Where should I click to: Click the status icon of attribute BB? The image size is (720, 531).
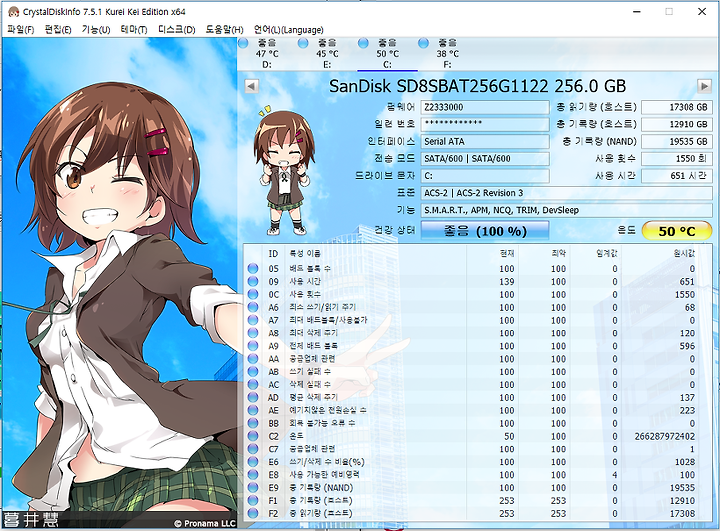pyautogui.click(x=253, y=423)
